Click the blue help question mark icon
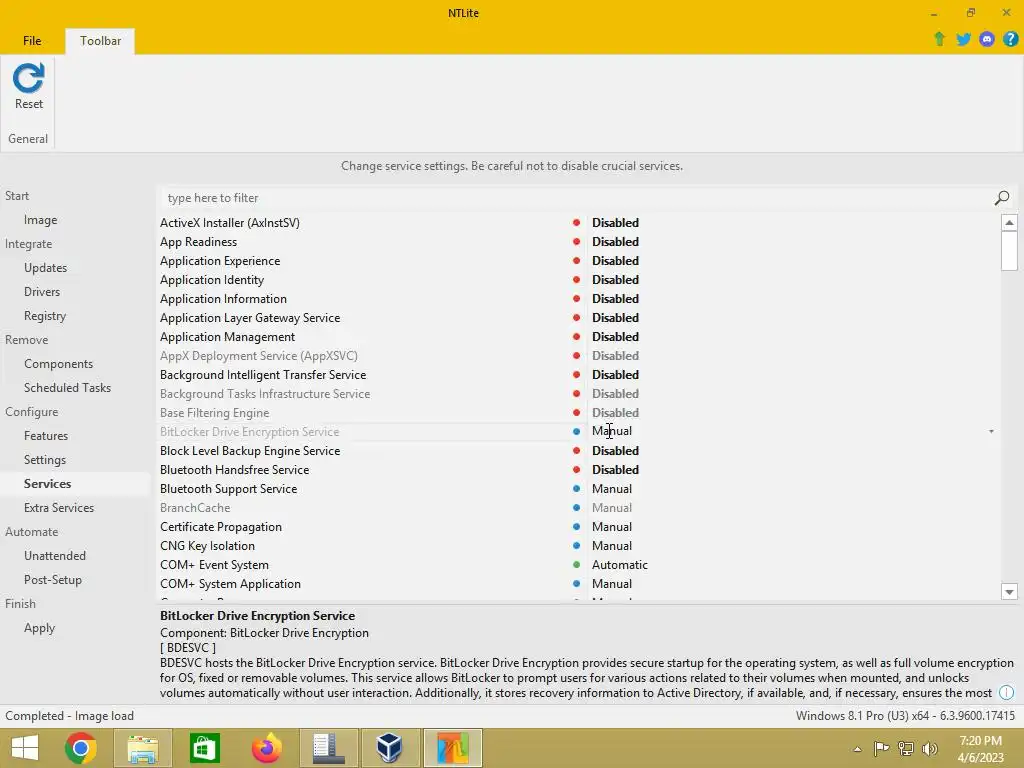 tap(1010, 39)
